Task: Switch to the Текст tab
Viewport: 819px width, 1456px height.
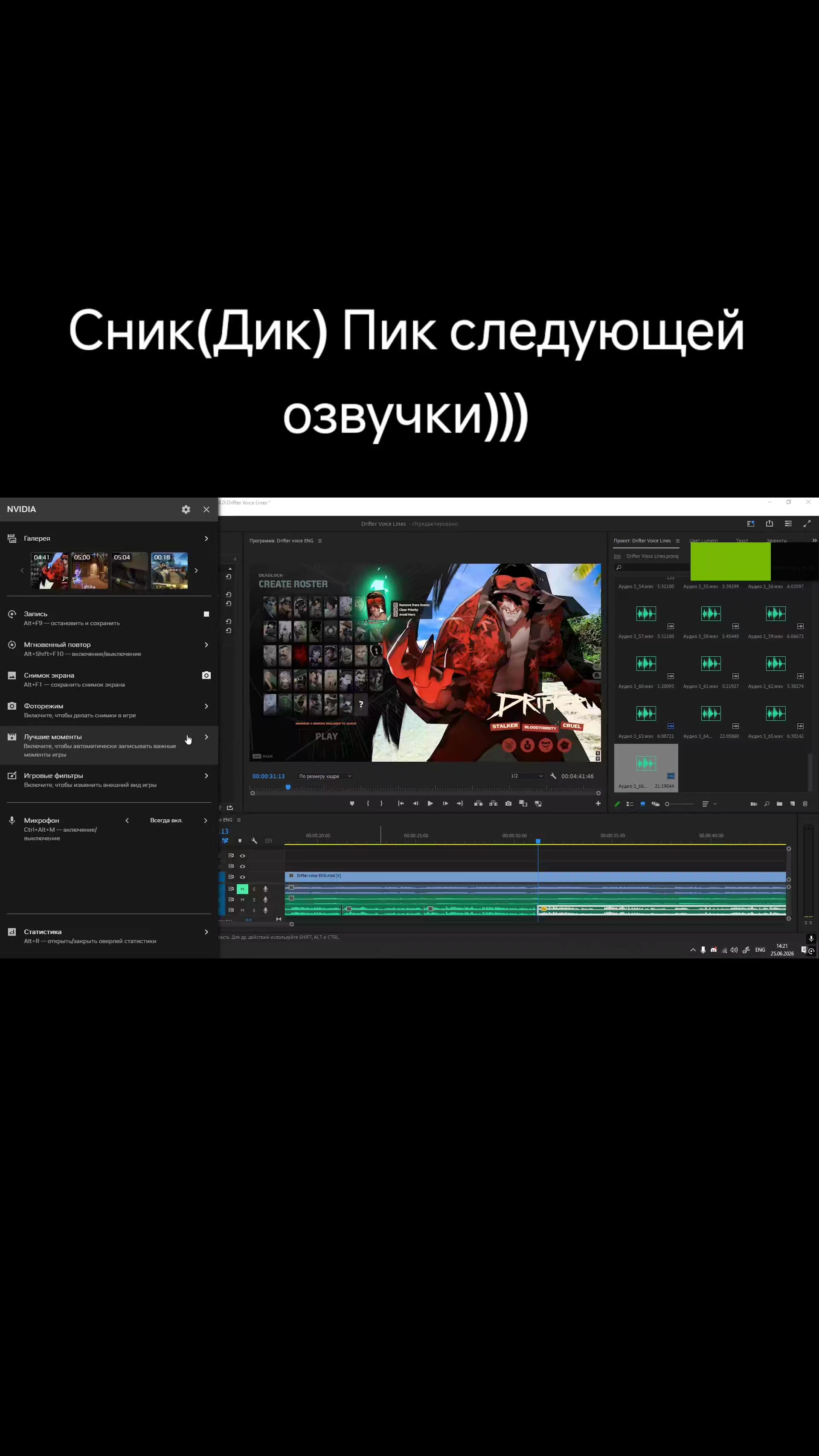Action: coord(742,540)
